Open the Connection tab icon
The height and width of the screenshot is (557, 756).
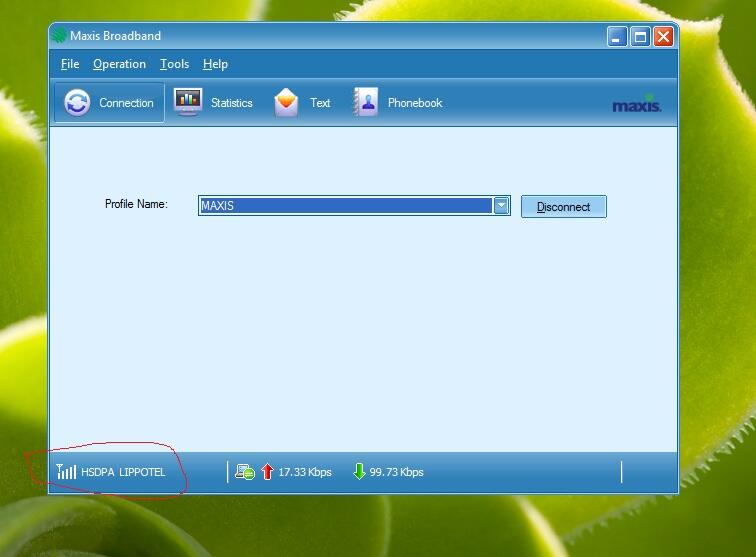point(77,103)
